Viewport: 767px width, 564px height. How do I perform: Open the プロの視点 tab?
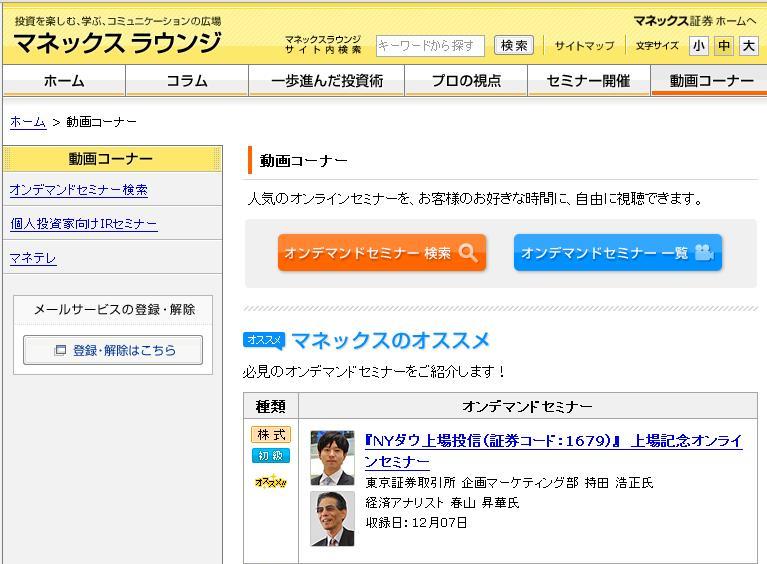coord(466,81)
